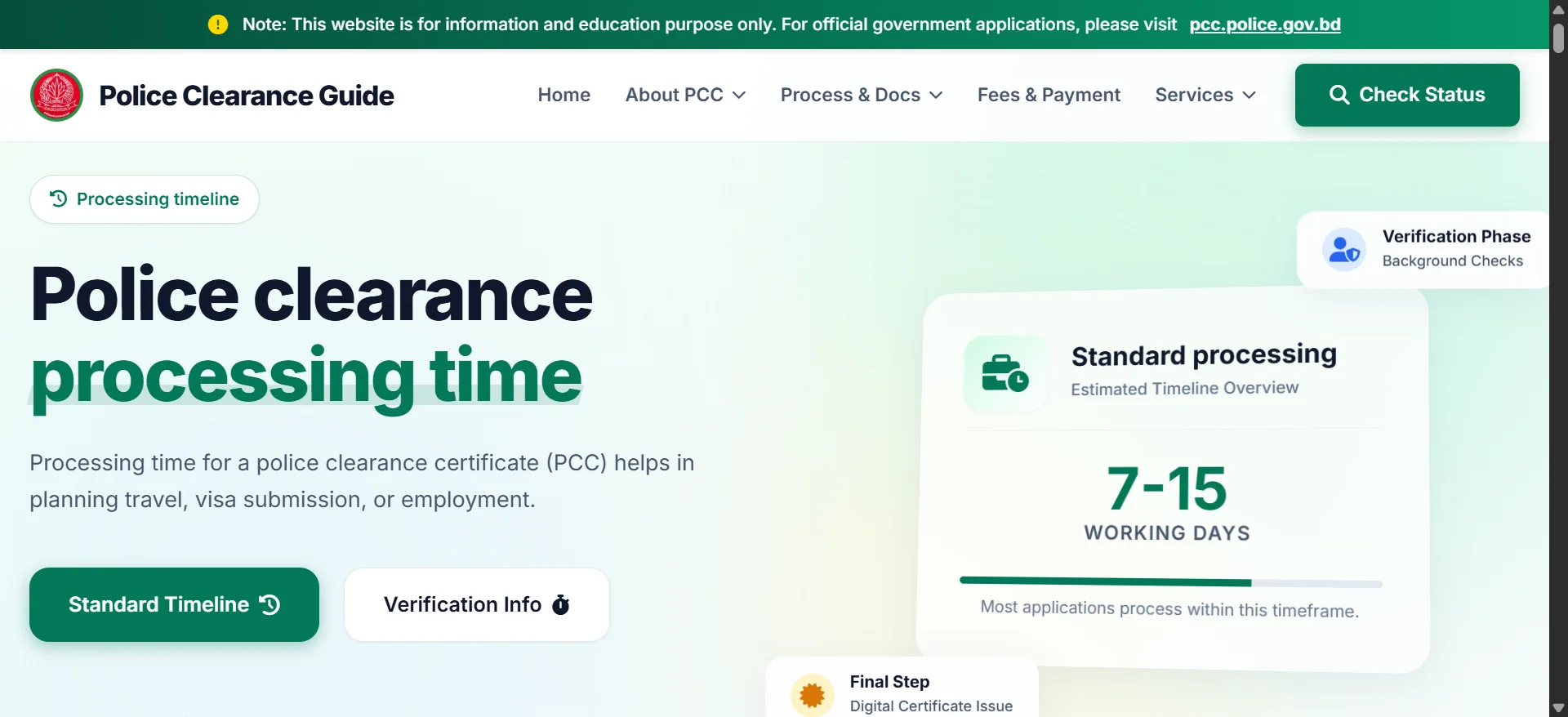
Task: Click the orange certificate badge icon in Final Step
Action: pos(812,695)
